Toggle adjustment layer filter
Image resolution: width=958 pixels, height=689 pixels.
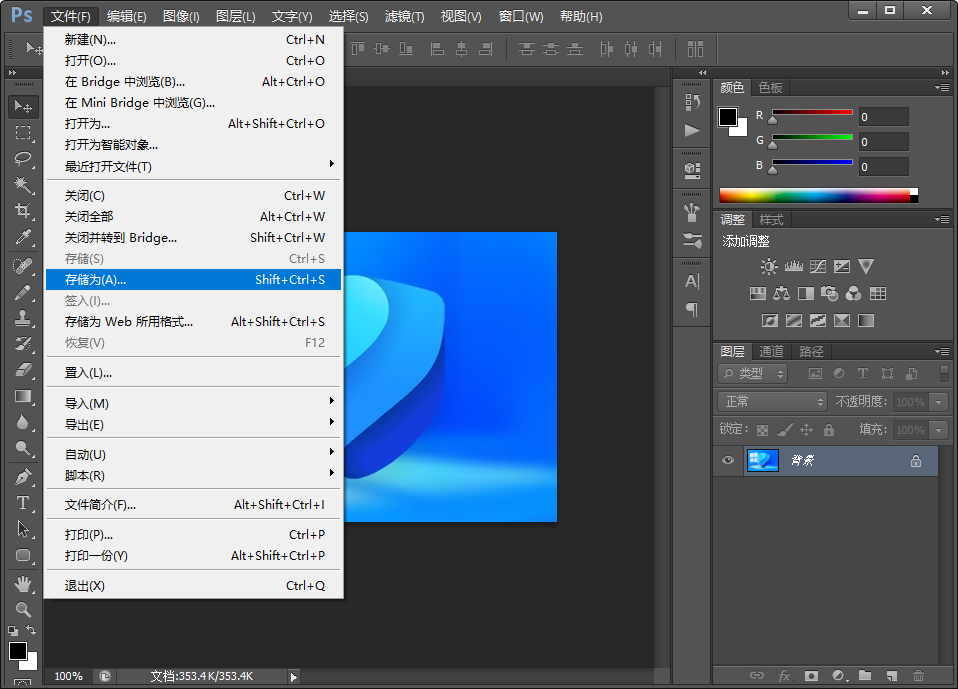click(x=839, y=373)
